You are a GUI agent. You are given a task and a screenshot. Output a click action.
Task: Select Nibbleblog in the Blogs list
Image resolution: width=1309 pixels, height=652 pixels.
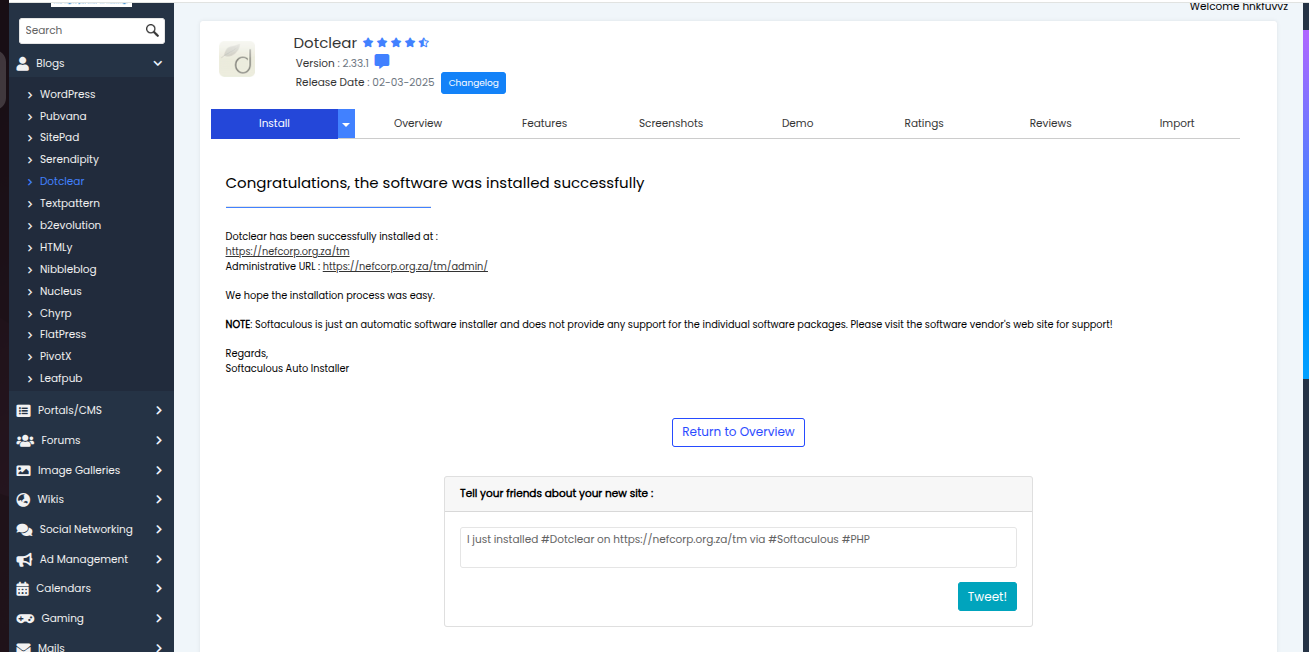pyautogui.click(x=68, y=269)
